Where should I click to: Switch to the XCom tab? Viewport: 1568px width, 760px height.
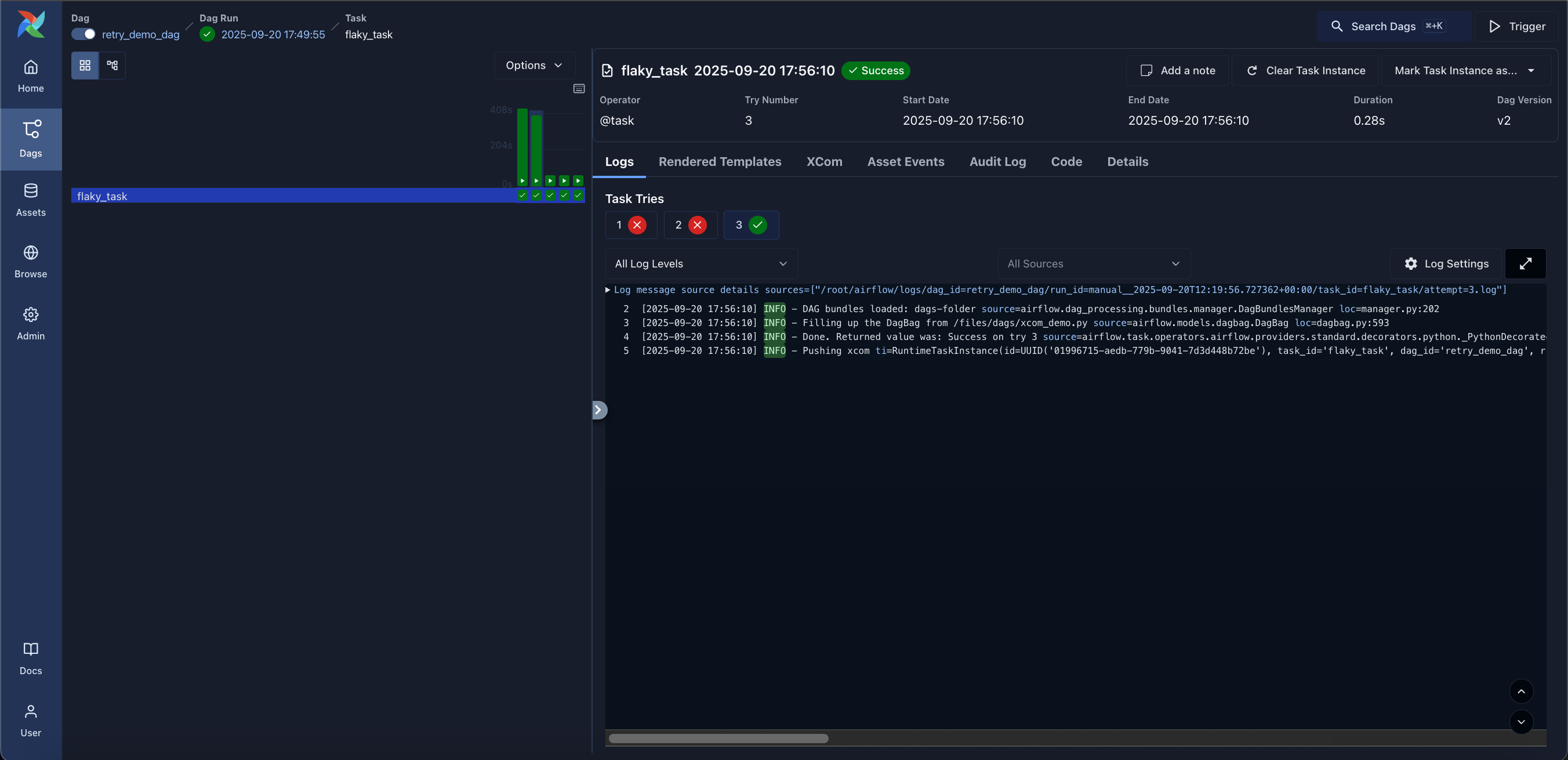coord(824,161)
